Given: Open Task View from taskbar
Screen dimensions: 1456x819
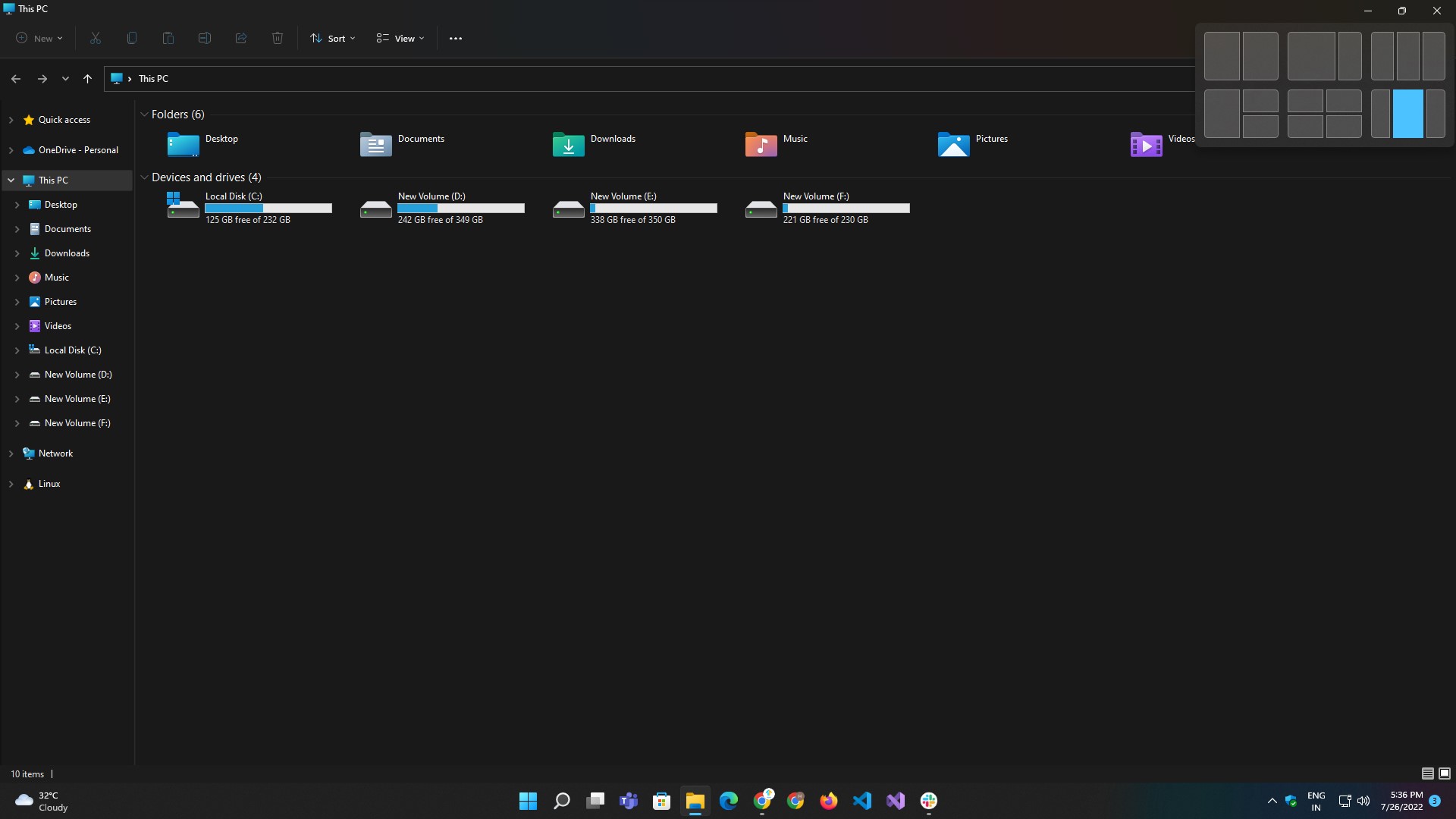Looking at the screenshot, I should coord(595,801).
